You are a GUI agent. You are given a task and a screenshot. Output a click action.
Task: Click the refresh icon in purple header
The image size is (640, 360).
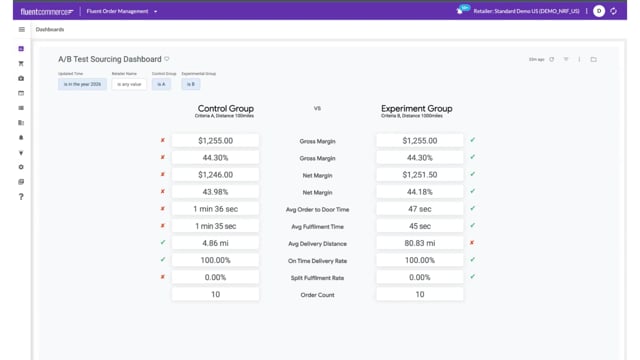tap(613, 11)
